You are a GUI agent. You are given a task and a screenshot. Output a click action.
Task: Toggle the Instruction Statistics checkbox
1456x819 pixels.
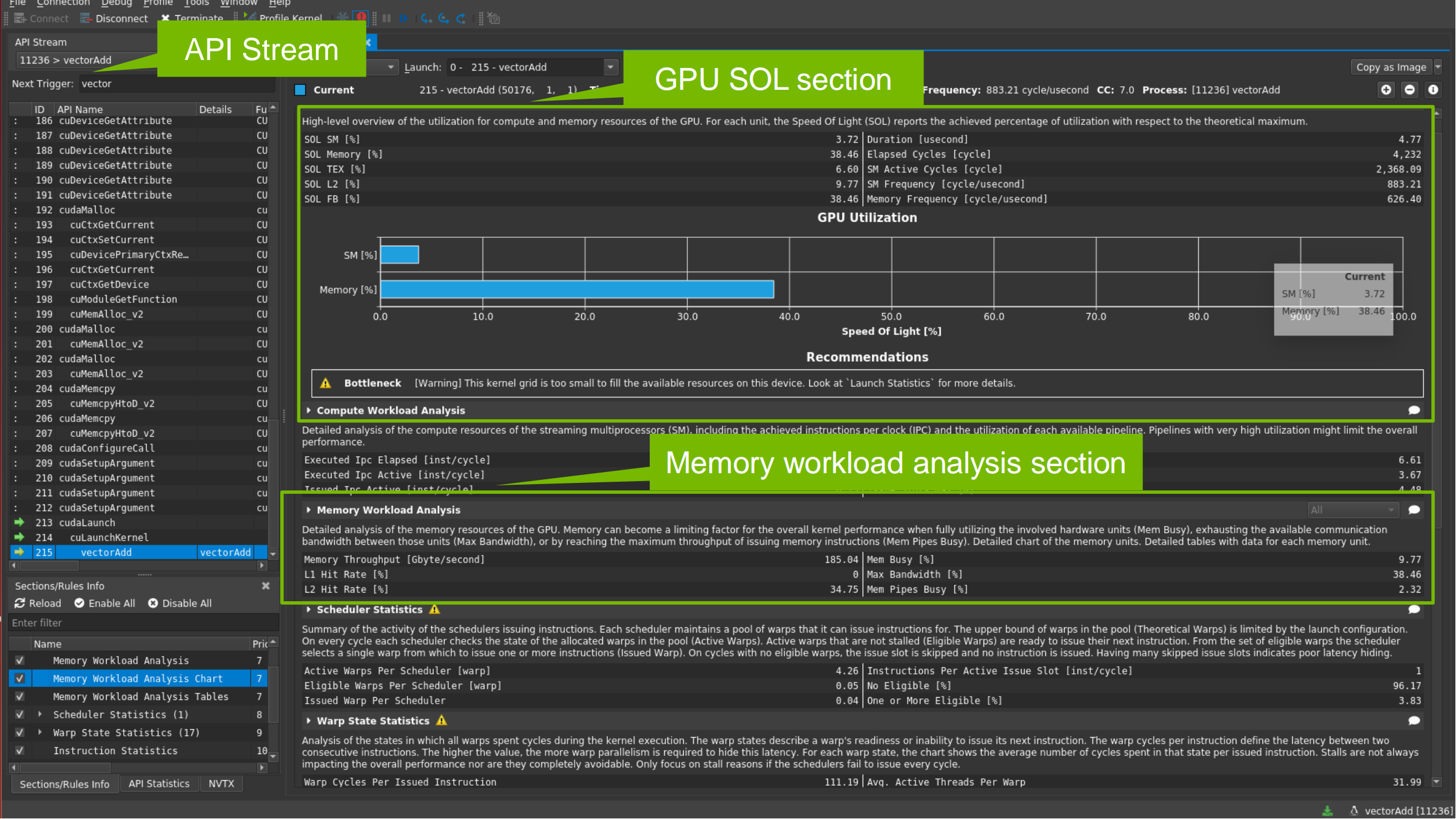pos(20,750)
